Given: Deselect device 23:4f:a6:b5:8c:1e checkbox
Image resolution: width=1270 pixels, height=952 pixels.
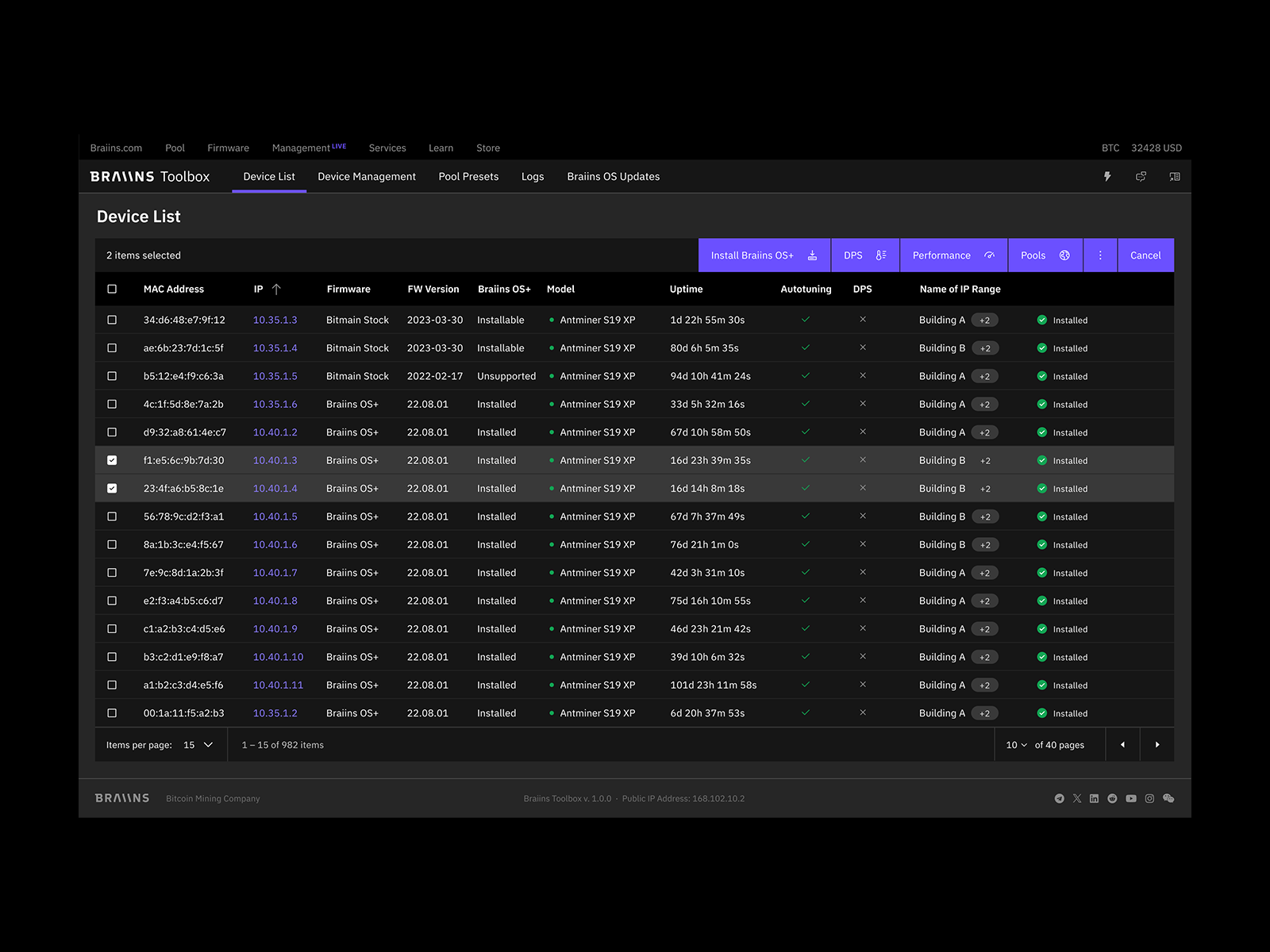Looking at the screenshot, I should click(112, 489).
